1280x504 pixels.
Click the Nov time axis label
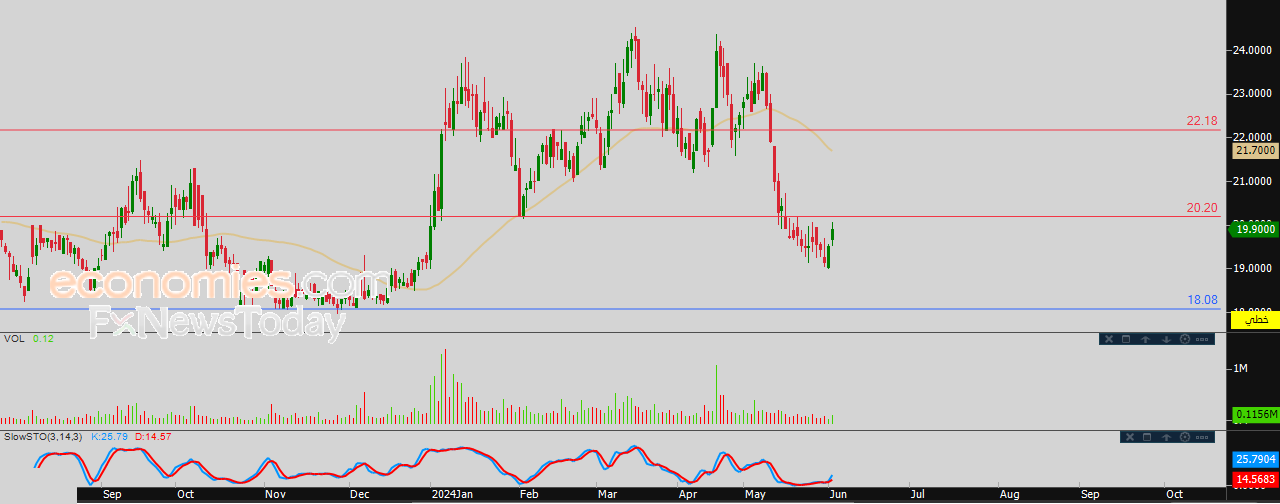point(275,494)
